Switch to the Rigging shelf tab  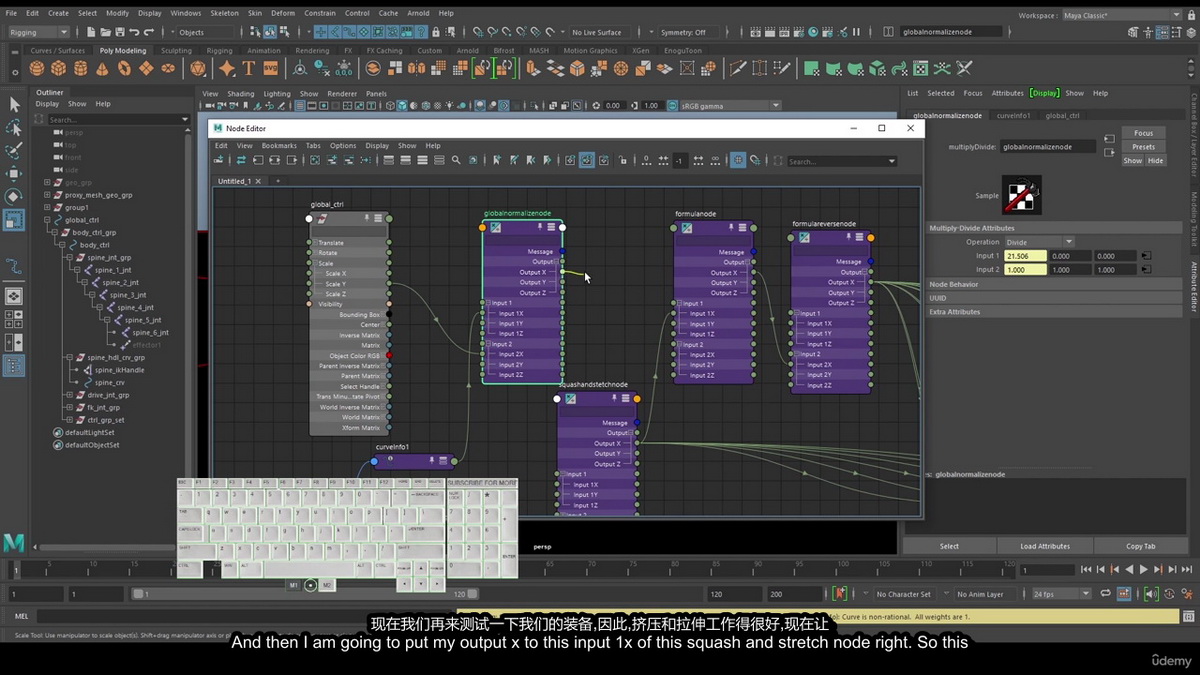click(x=219, y=50)
